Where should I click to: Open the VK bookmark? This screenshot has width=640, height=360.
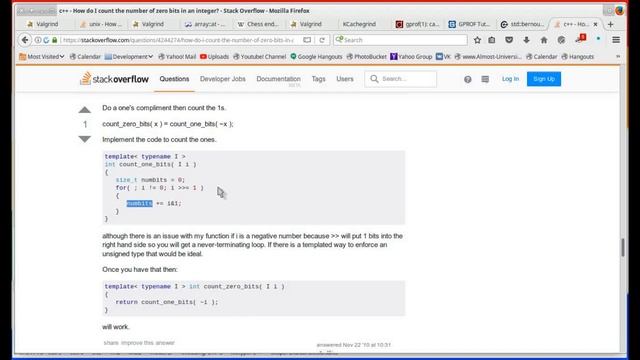(443, 57)
